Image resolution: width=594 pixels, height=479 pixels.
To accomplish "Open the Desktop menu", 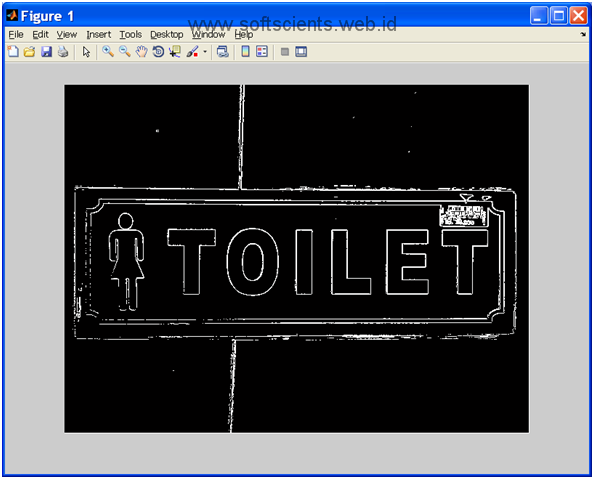I will pyautogui.click(x=167, y=34).
